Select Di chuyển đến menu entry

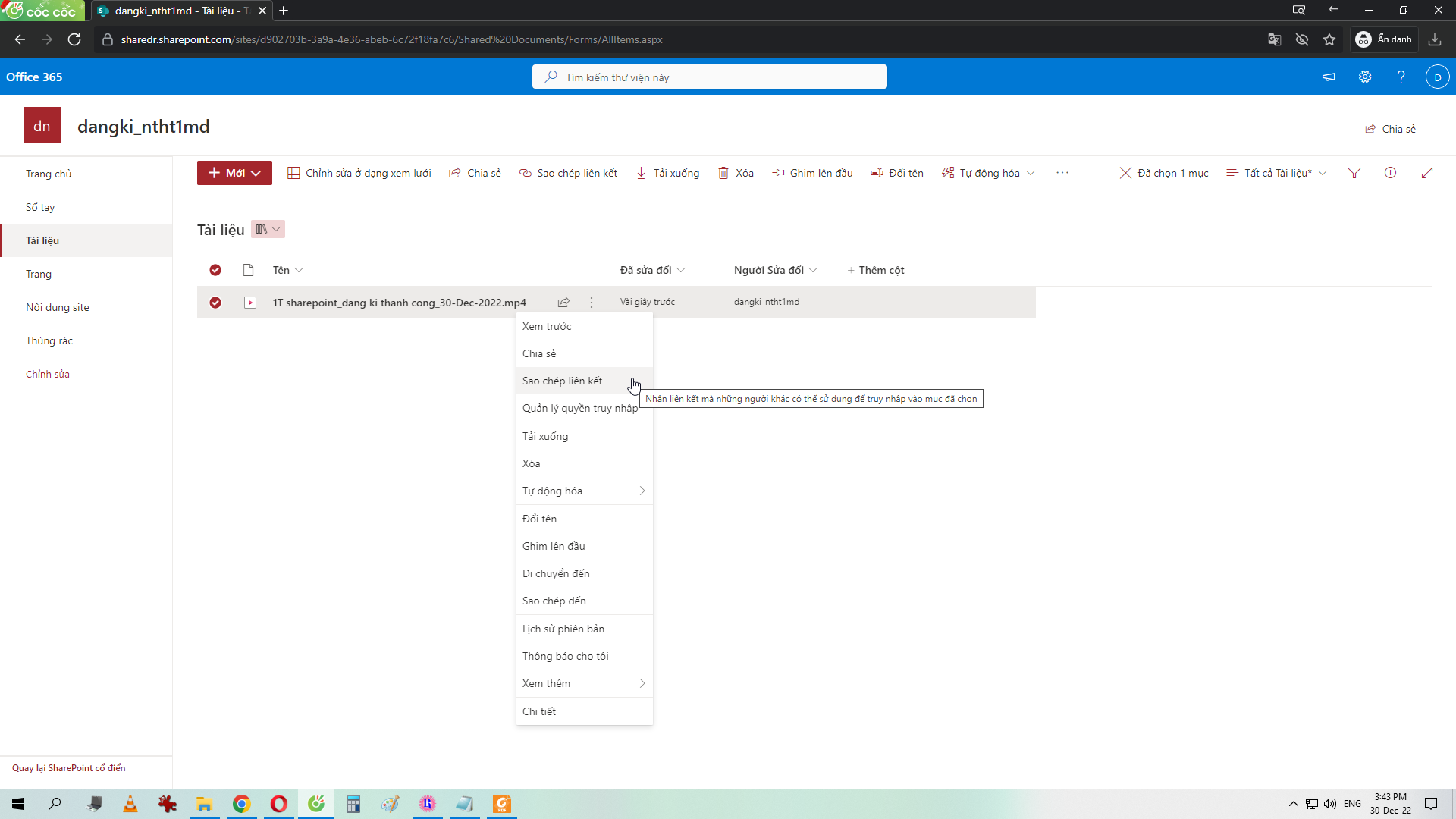[584, 573]
